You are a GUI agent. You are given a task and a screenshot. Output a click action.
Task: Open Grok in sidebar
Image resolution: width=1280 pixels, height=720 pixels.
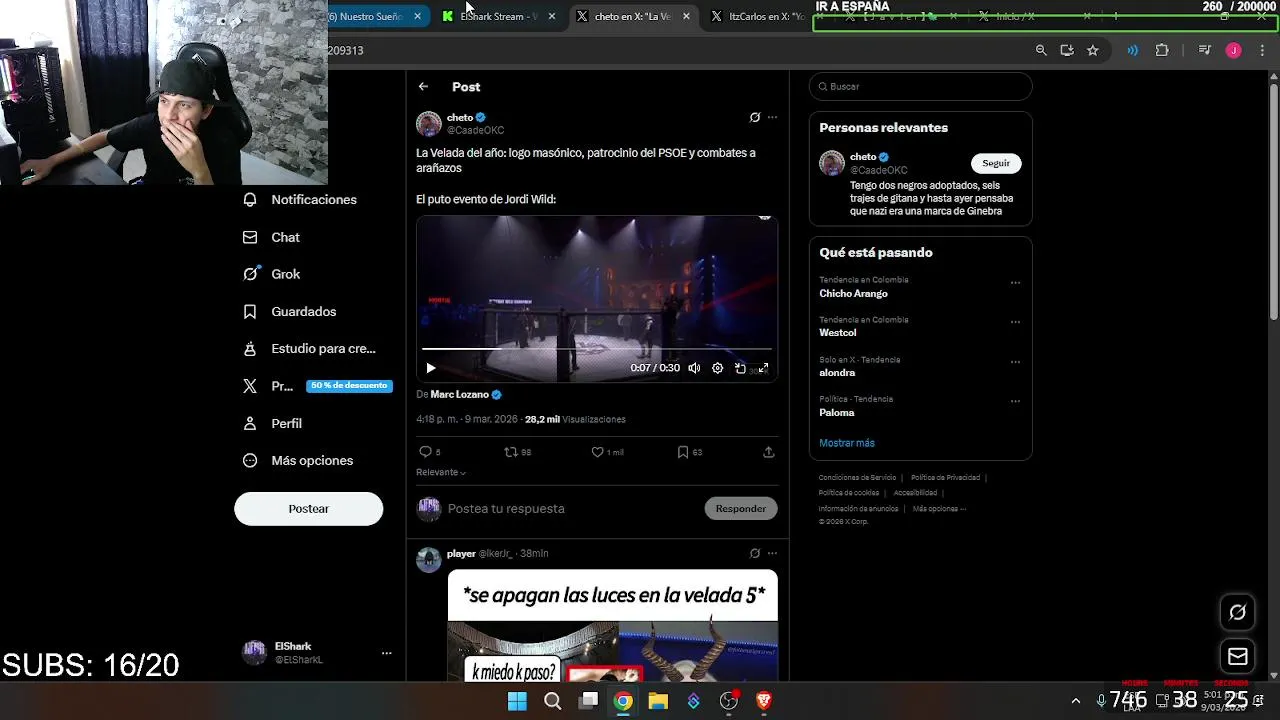coord(272,274)
